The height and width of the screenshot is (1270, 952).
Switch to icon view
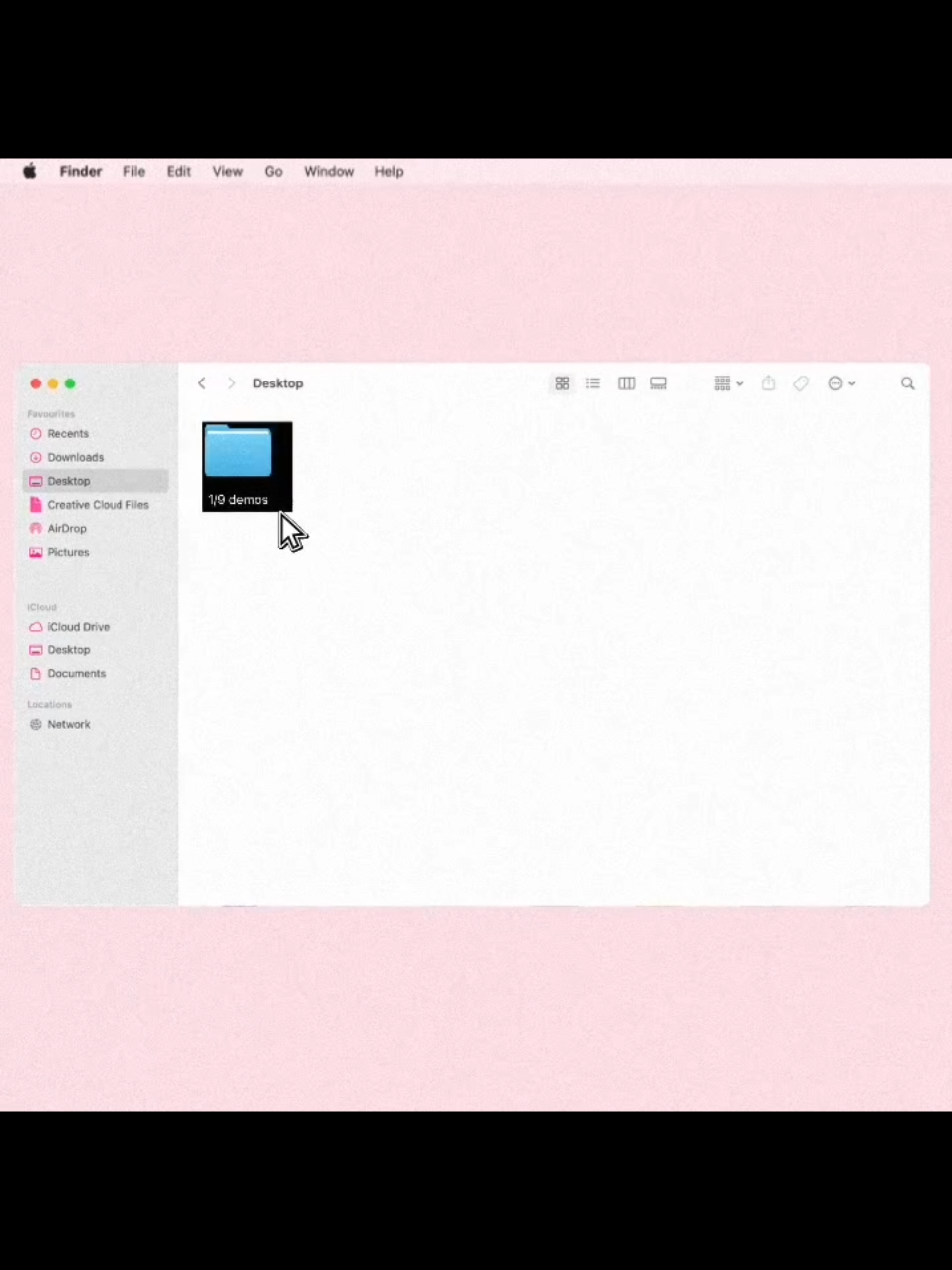tap(562, 383)
